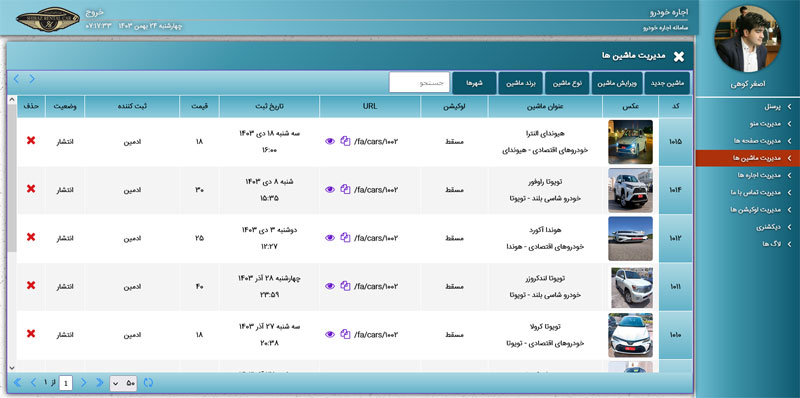Click the car rental logo in the header
This screenshot has width=800, height=398.
47,19
